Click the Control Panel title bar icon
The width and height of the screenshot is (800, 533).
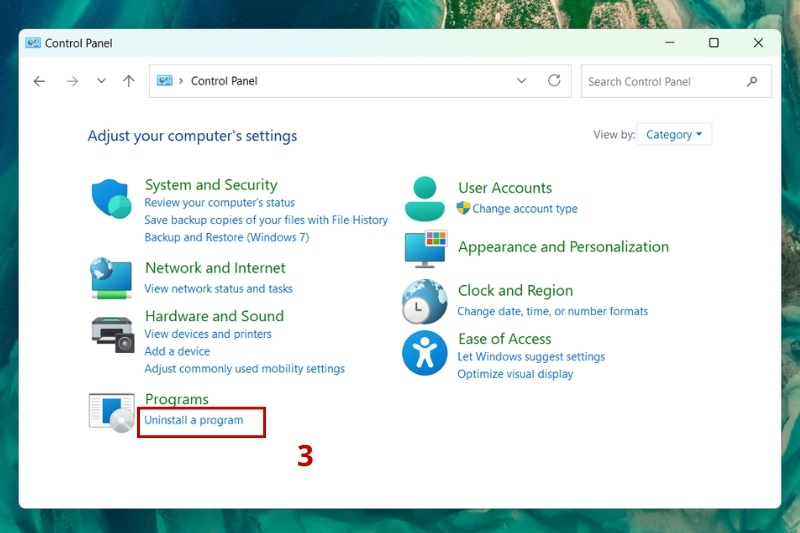33,43
